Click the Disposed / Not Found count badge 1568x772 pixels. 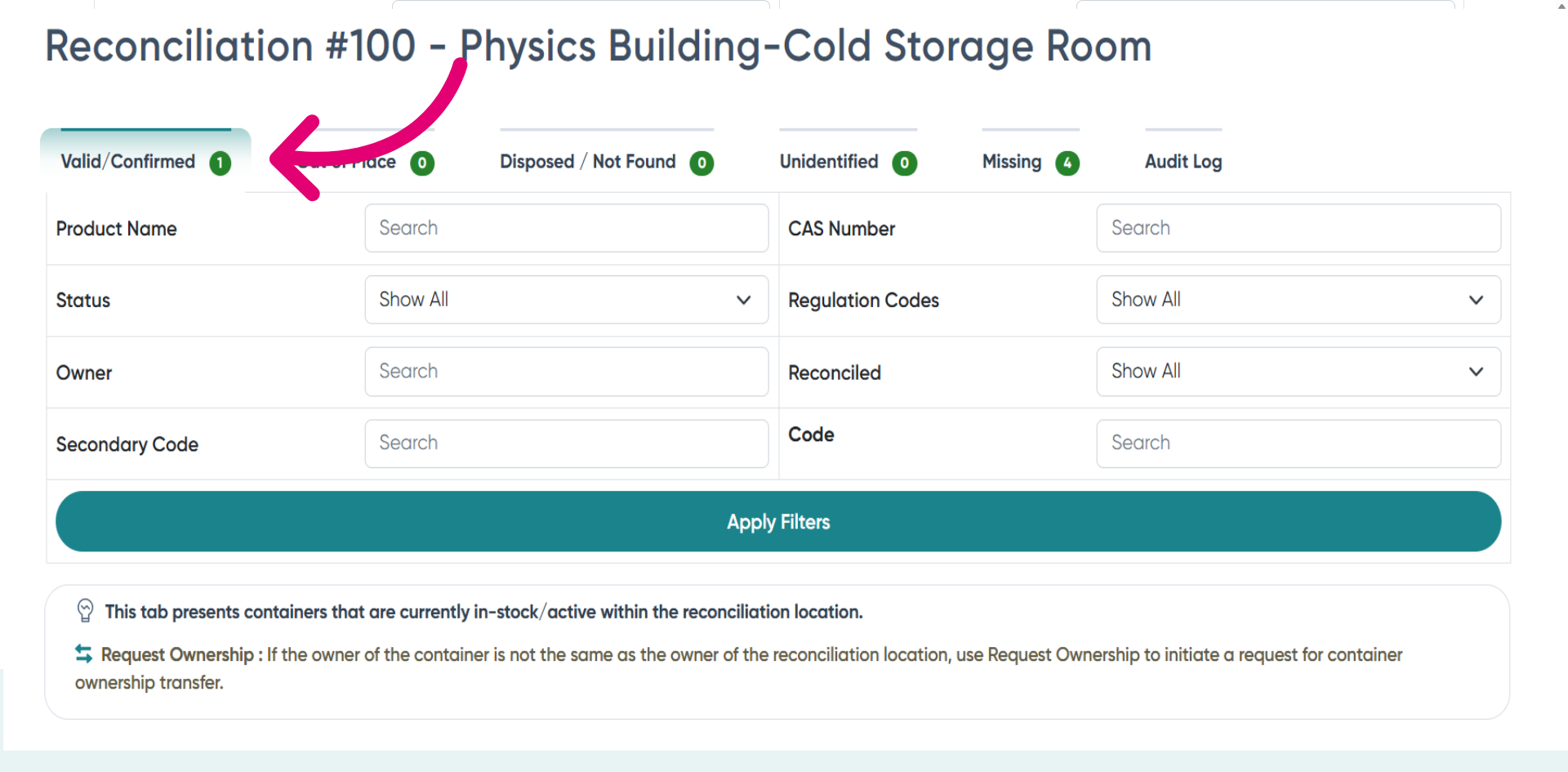coord(702,163)
